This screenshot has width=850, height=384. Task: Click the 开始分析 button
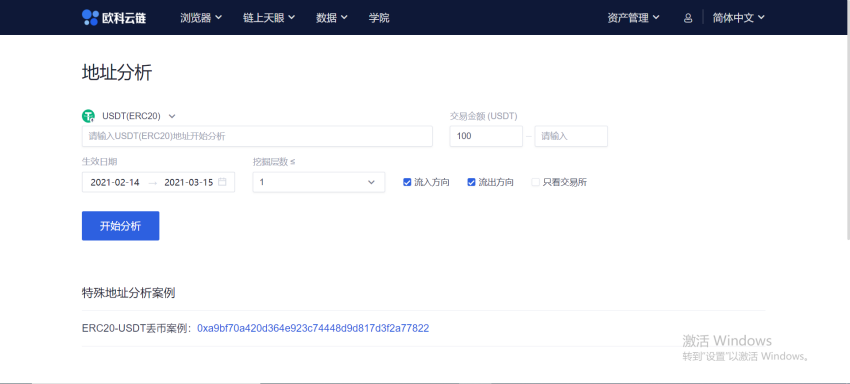pos(120,226)
